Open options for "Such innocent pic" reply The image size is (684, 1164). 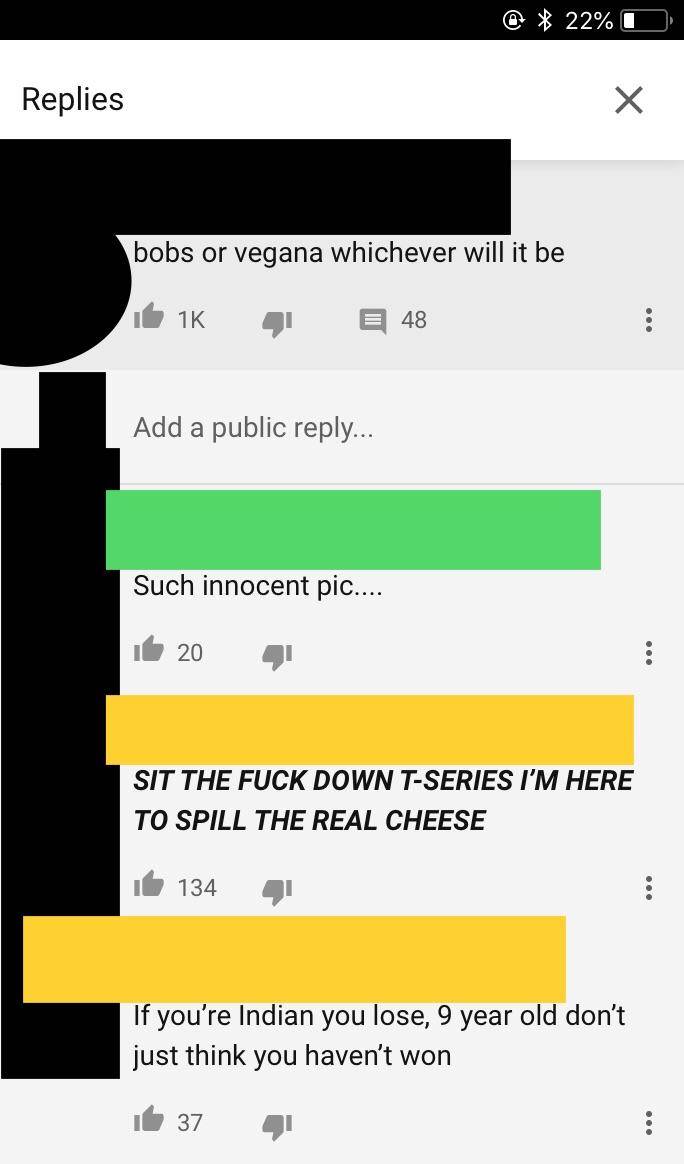649,653
